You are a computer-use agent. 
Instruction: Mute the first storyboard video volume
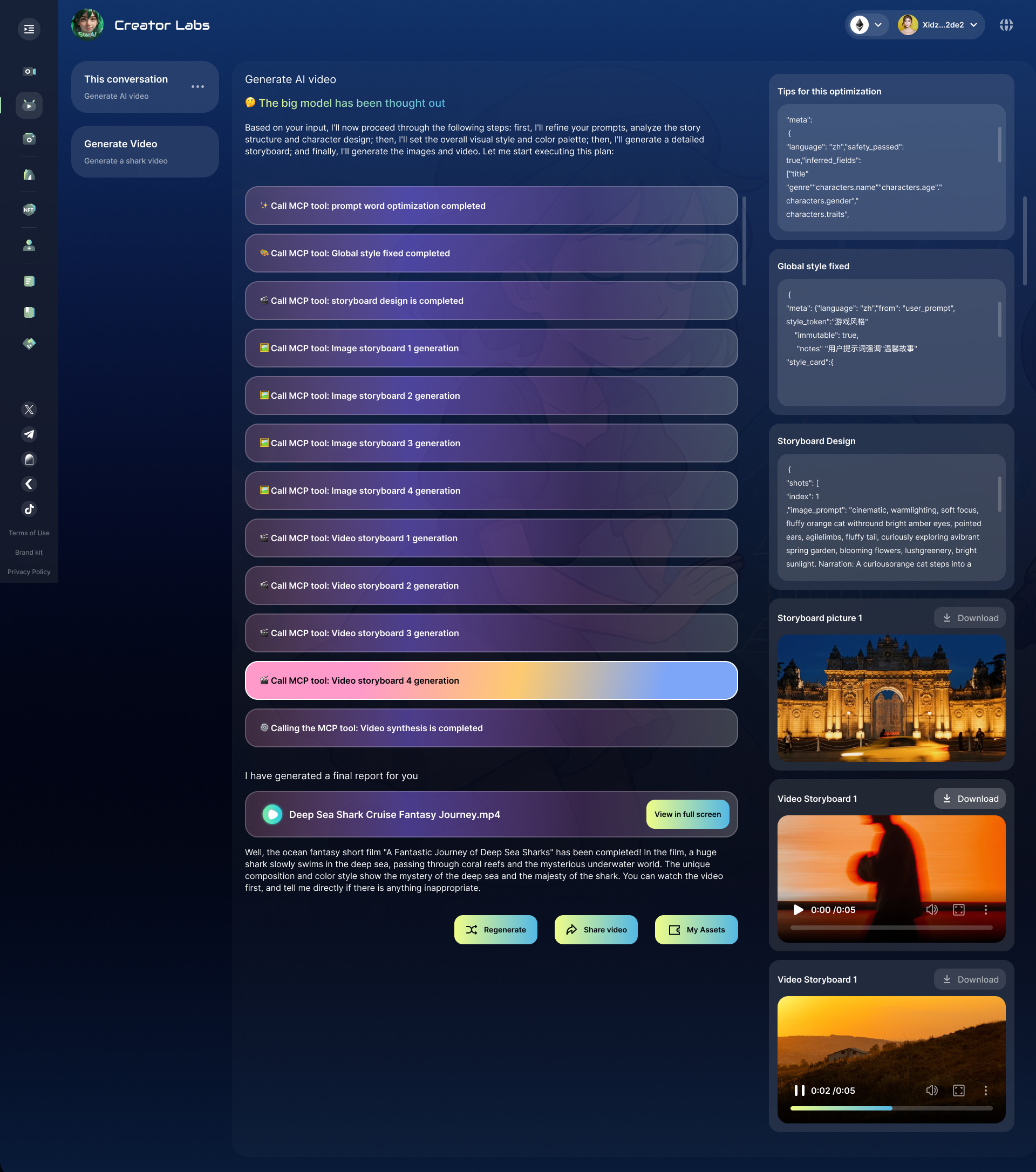[x=932, y=909]
